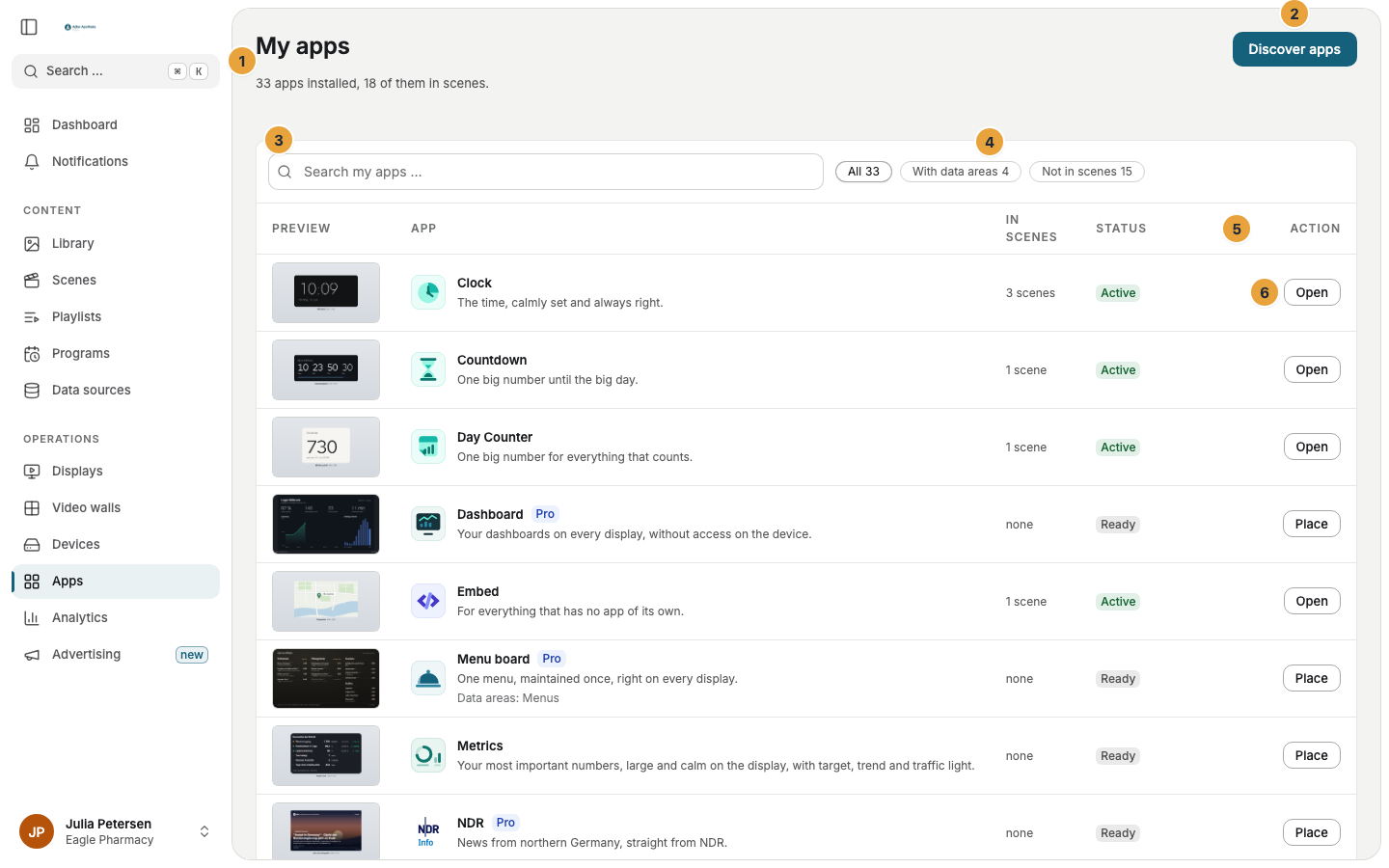Screen dimensions: 1389x868
Task: Click the Dashboard preview thumbnail
Action: [x=326, y=524]
